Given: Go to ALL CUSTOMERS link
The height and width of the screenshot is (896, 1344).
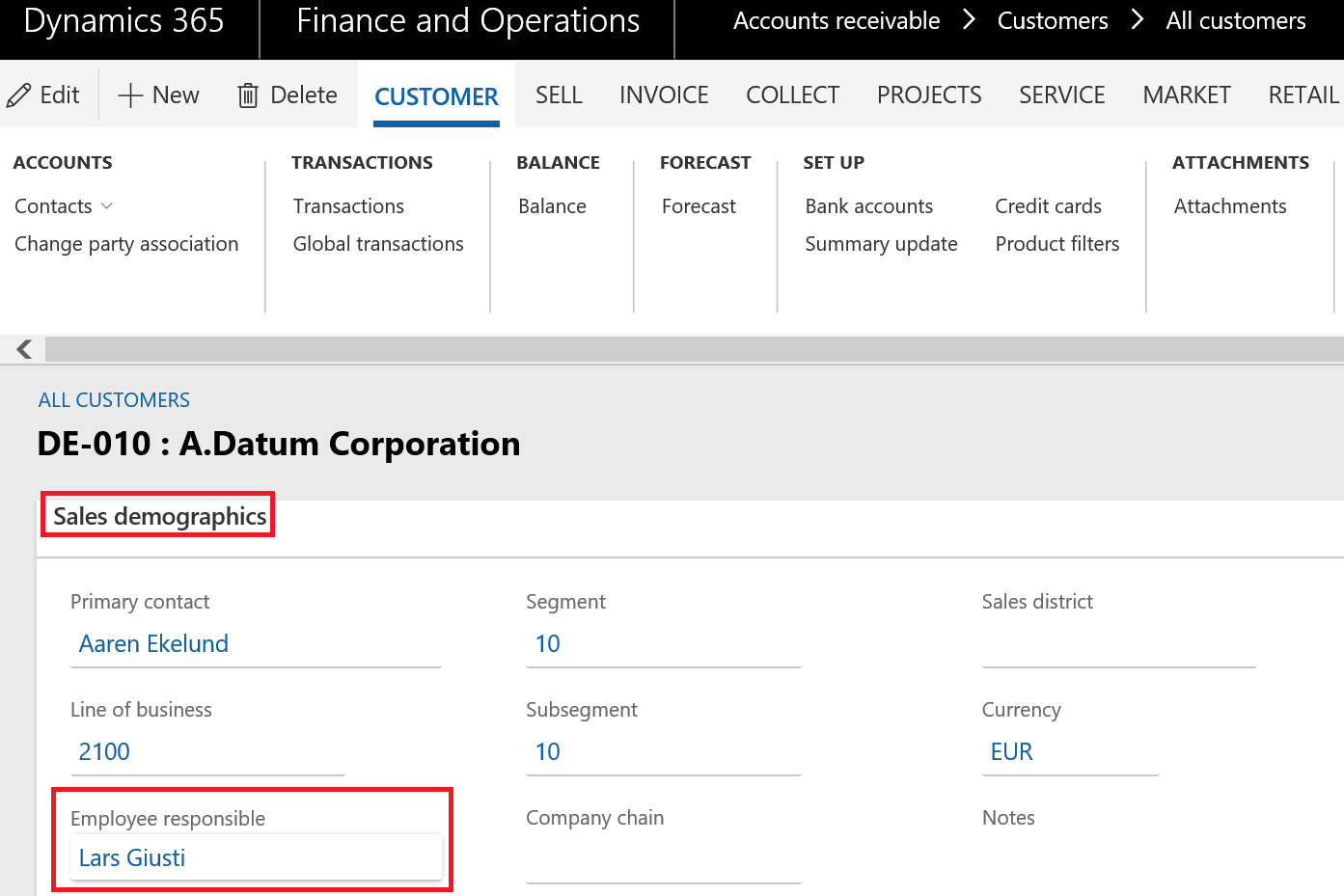Looking at the screenshot, I should pos(114,400).
